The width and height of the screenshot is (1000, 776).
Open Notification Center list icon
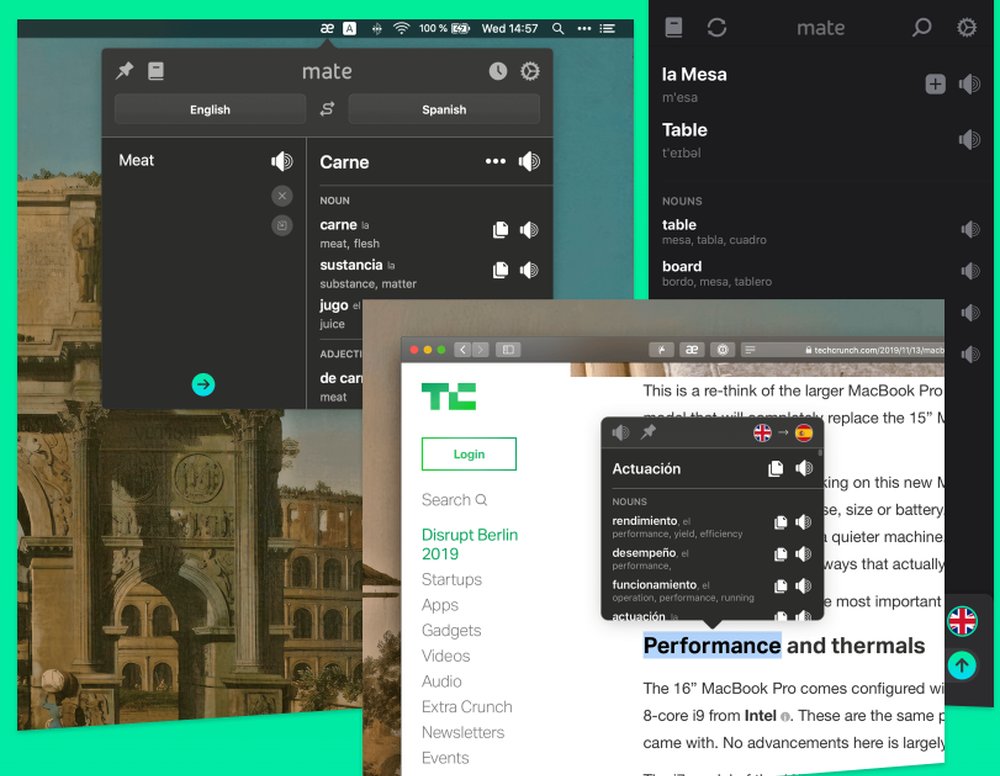(608, 28)
